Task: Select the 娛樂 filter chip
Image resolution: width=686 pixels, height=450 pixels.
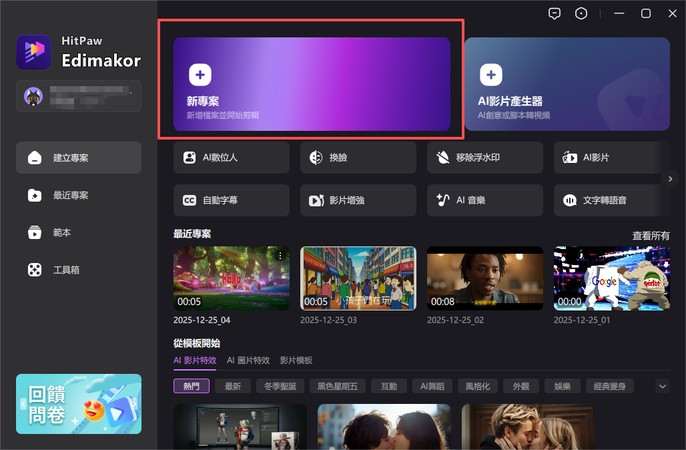Action: click(x=562, y=386)
